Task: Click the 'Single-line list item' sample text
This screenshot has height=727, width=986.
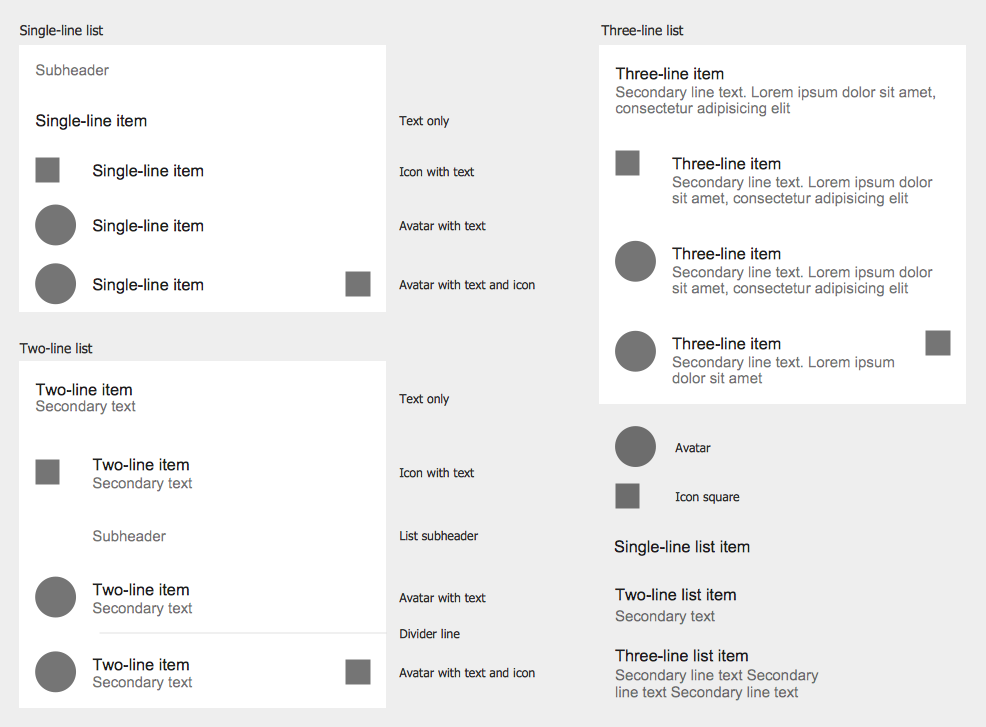Action: pyautogui.click(x=682, y=547)
